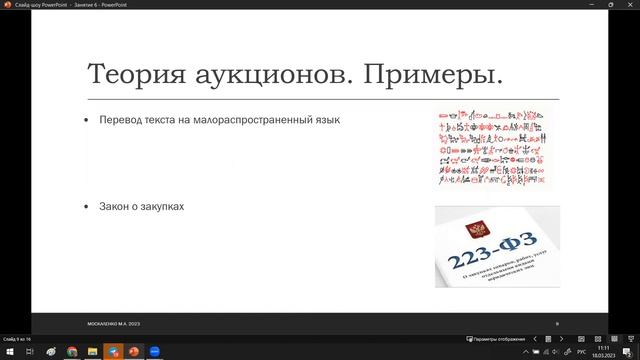Click the battery icon in the tray
640x360 pixels.
pyautogui.click(x=536, y=352)
